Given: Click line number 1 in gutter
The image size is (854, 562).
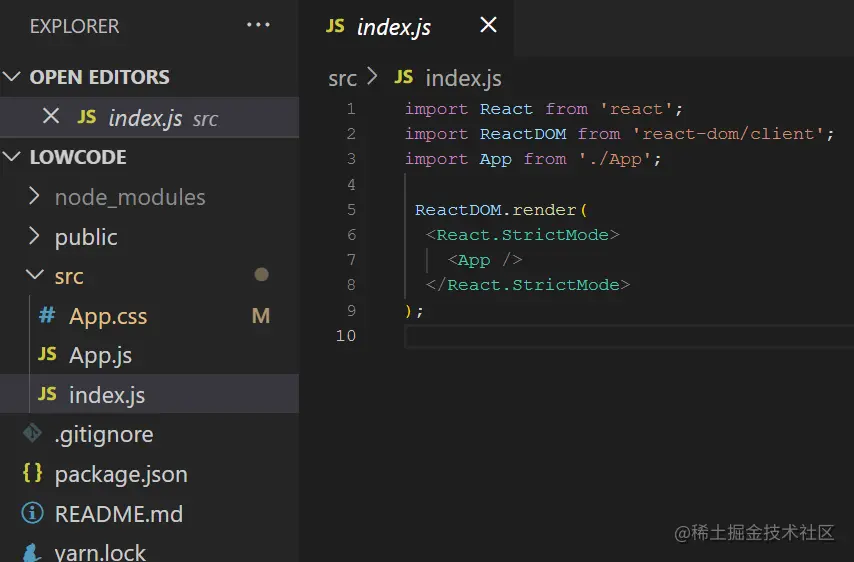Looking at the screenshot, I should pyautogui.click(x=351, y=109).
